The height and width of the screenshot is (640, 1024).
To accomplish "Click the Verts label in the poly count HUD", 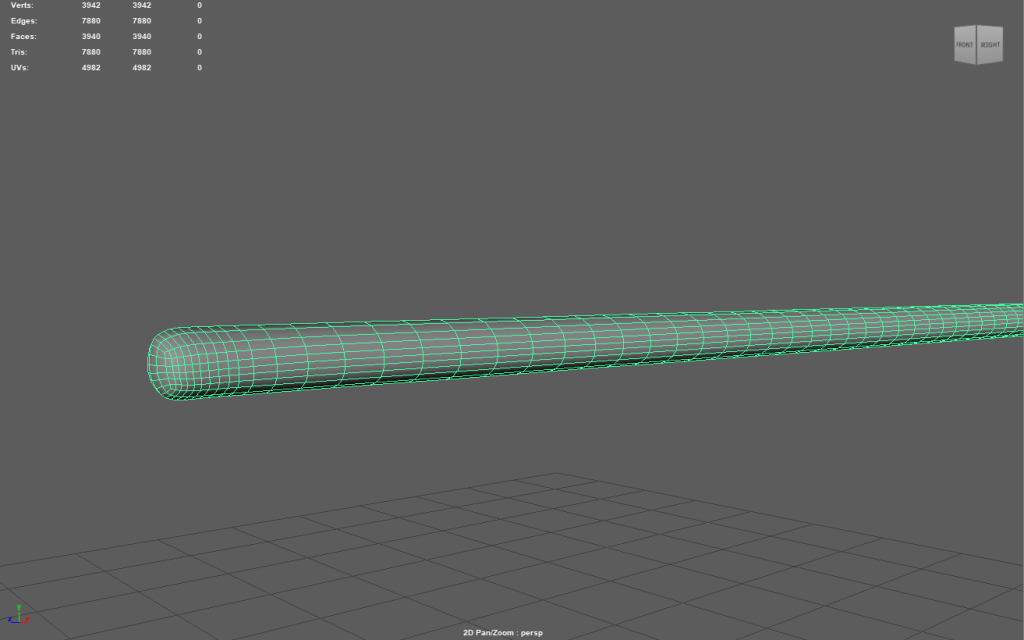I will tap(22, 5).
